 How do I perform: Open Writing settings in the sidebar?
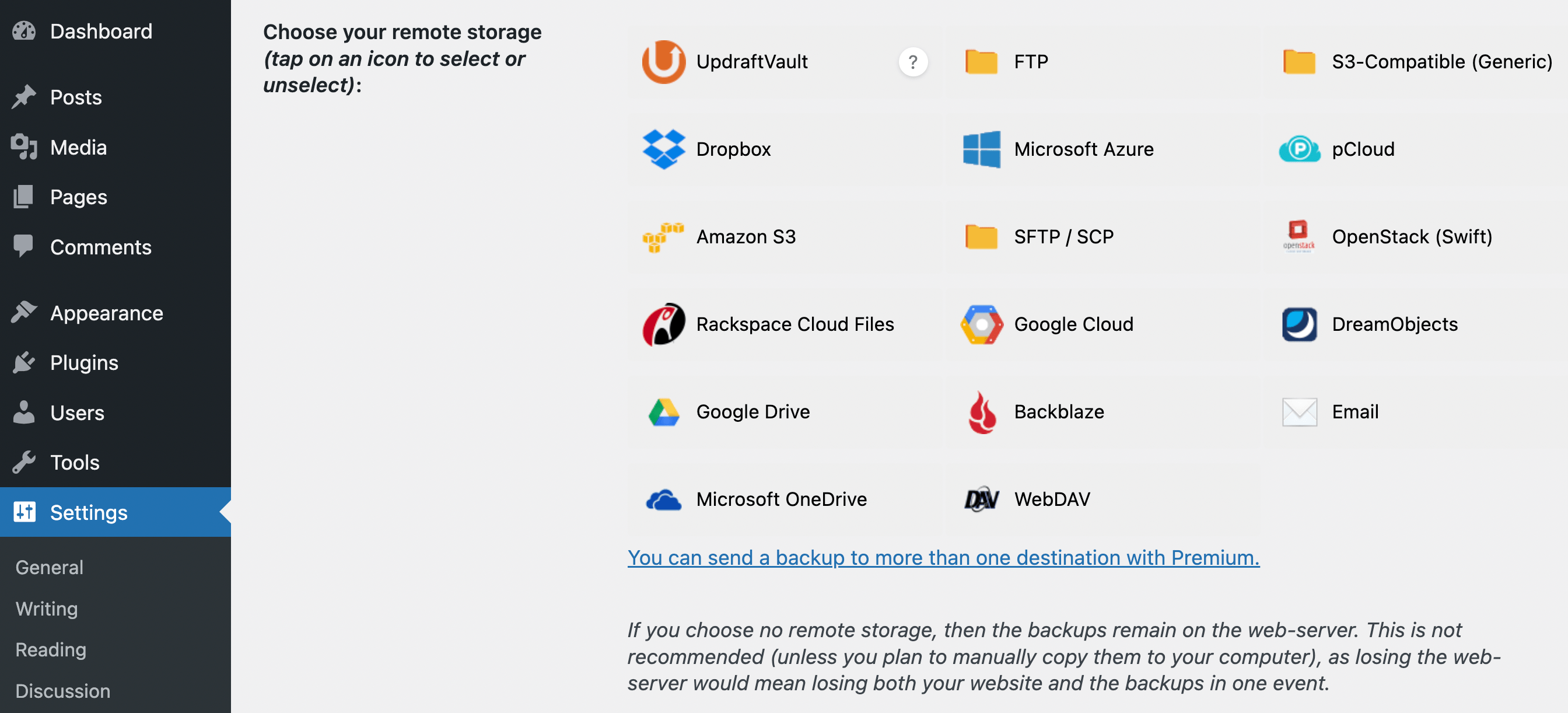point(46,609)
